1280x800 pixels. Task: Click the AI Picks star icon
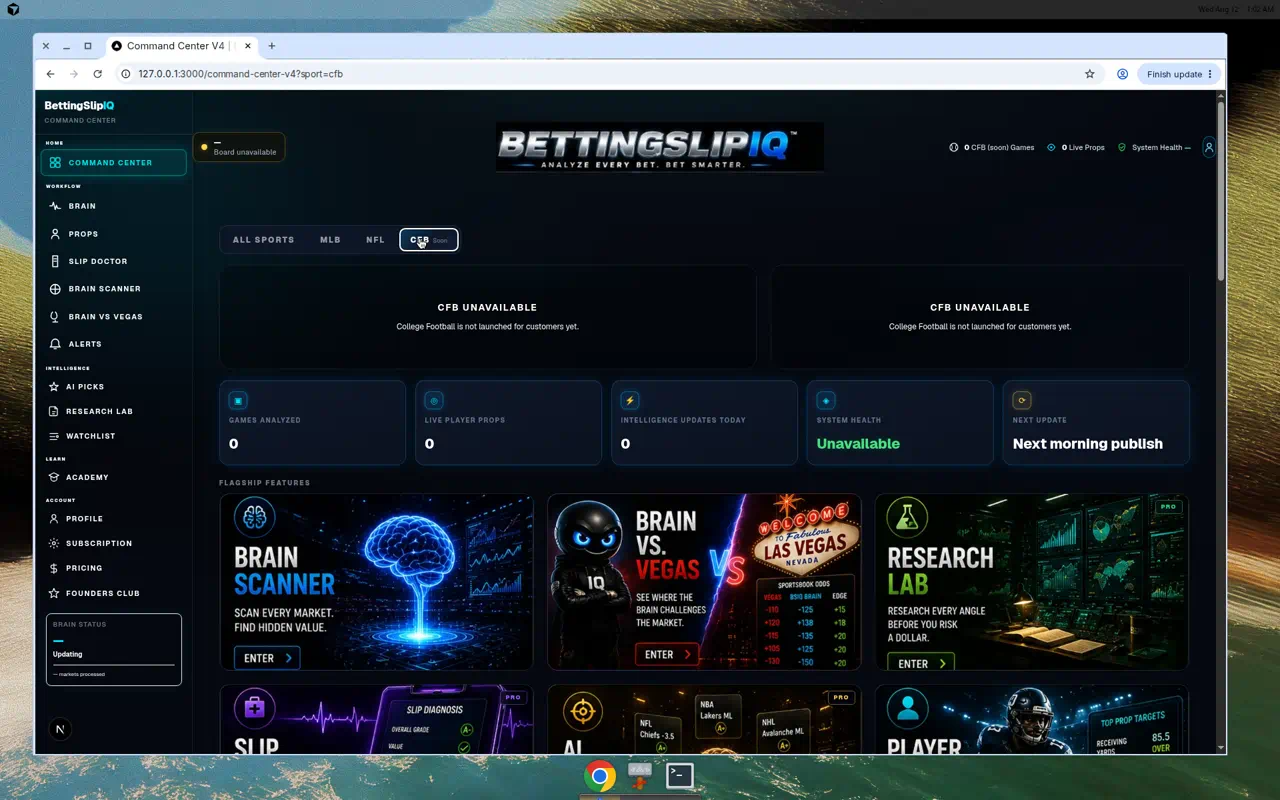click(x=54, y=386)
